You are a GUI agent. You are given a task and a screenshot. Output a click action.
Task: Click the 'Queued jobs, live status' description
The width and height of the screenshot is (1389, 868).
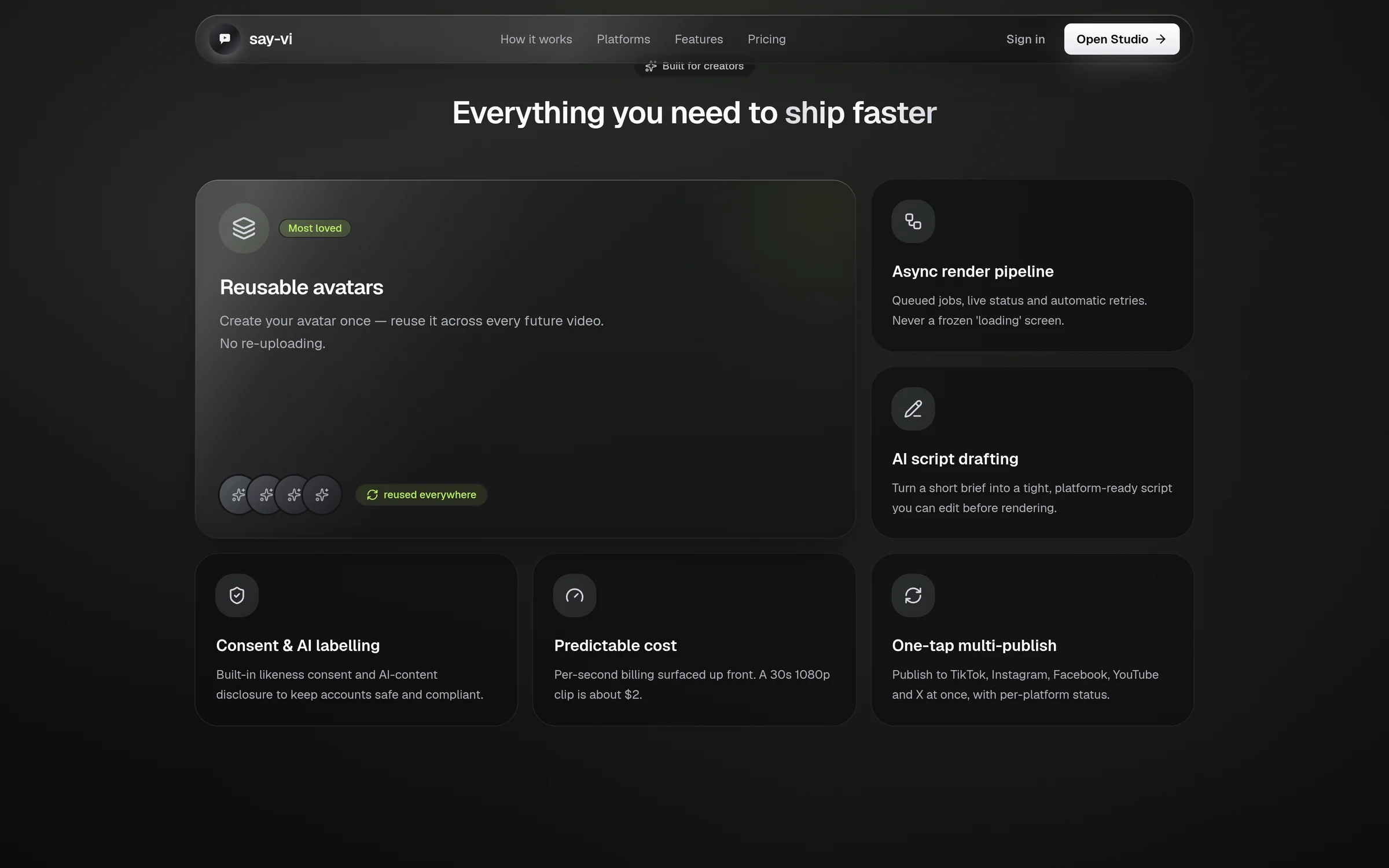coord(1019,310)
